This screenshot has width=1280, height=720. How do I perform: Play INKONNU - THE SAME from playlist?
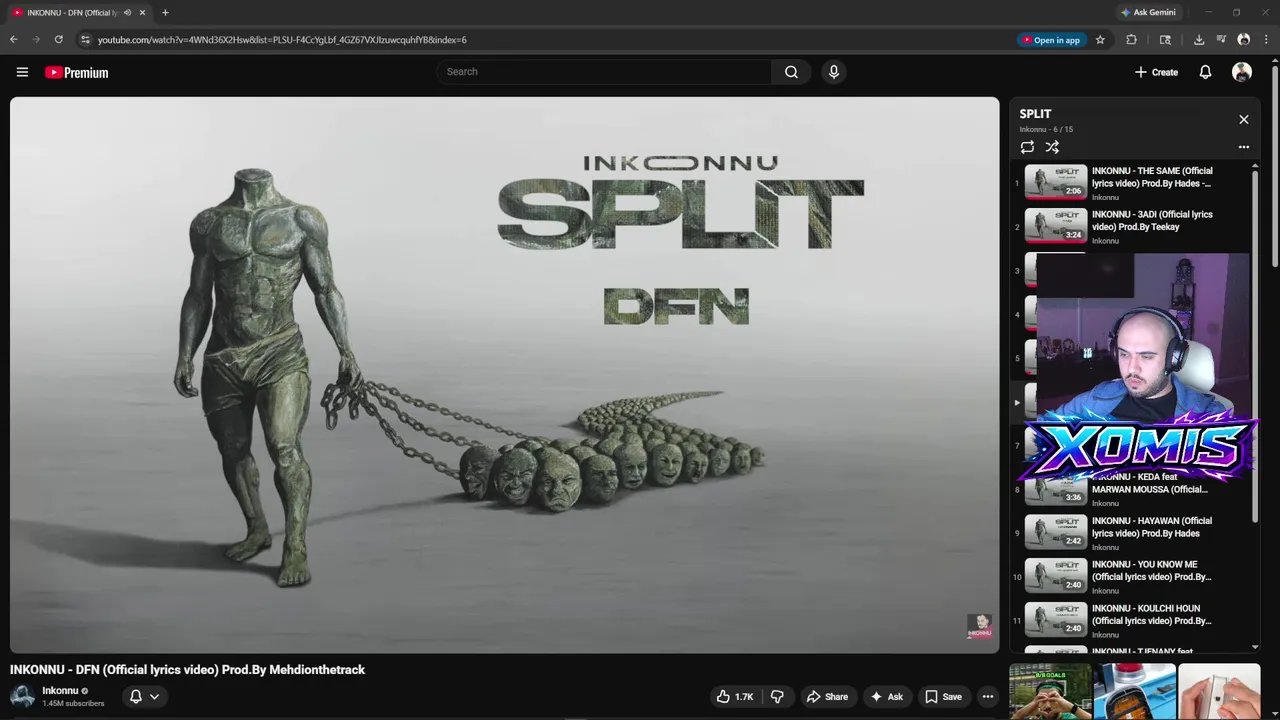click(x=1130, y=183)
